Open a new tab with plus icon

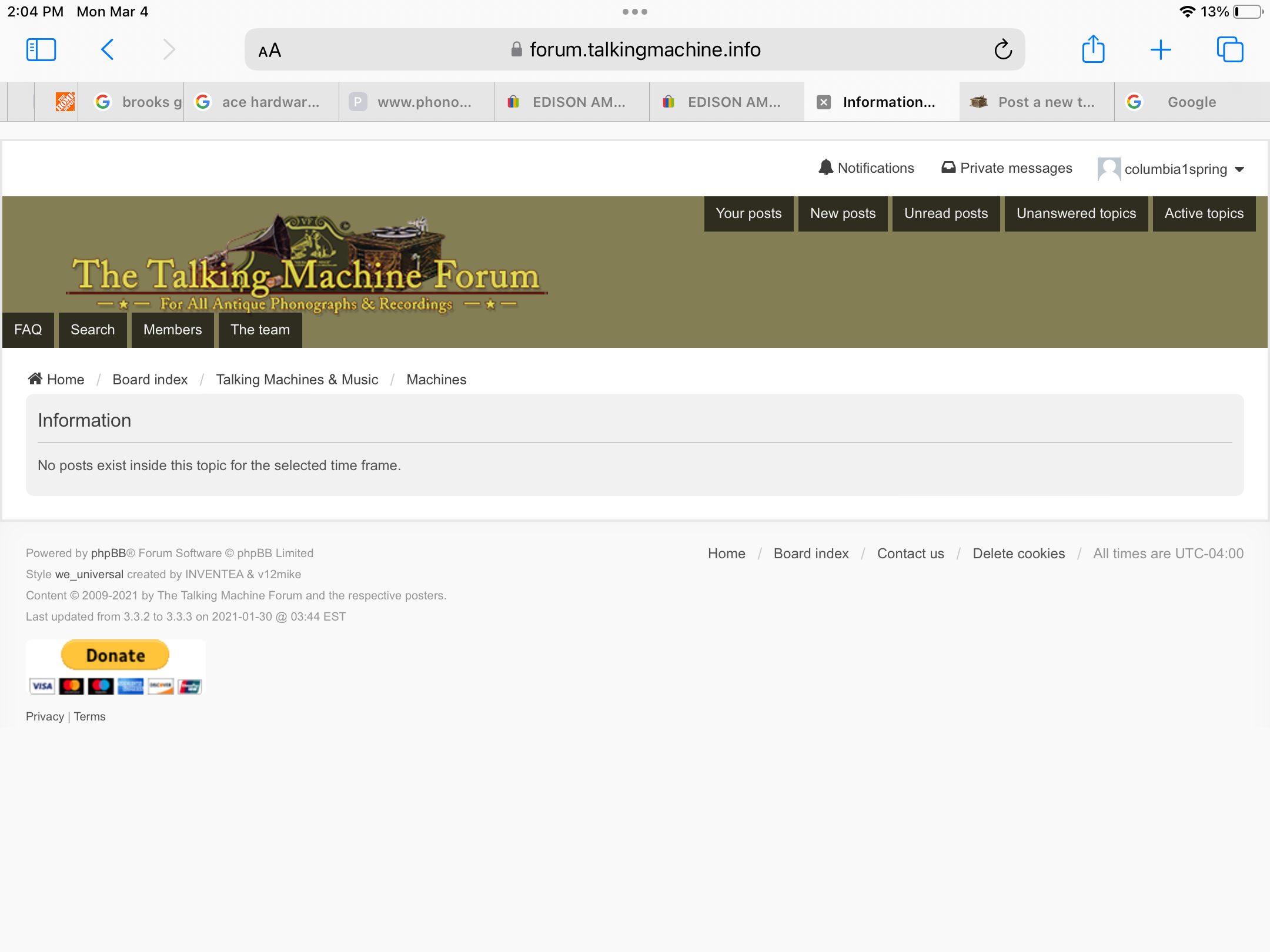tap(1161, 50)
